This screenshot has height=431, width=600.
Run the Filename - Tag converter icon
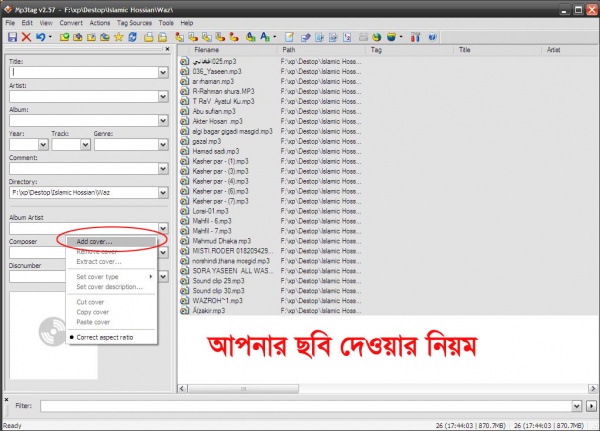(193, 37)
